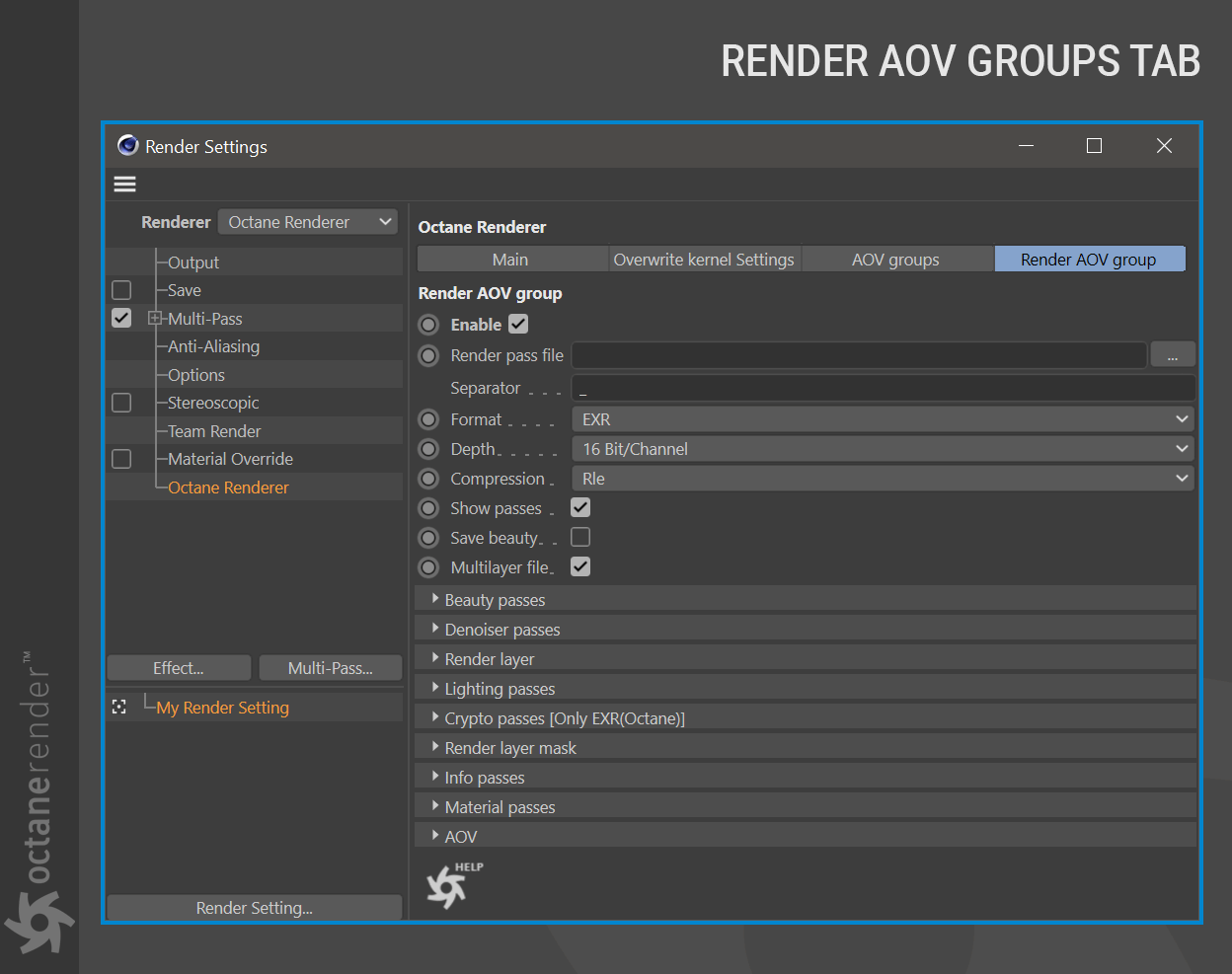1232x974 pixels.
Task: Click the Render pass file input field
Action: pos(859,355)
